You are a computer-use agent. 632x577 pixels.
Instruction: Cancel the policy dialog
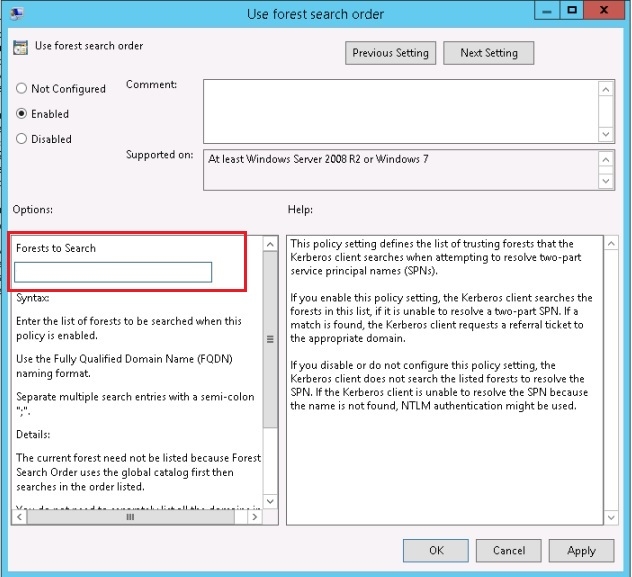[x=509, y=550]
